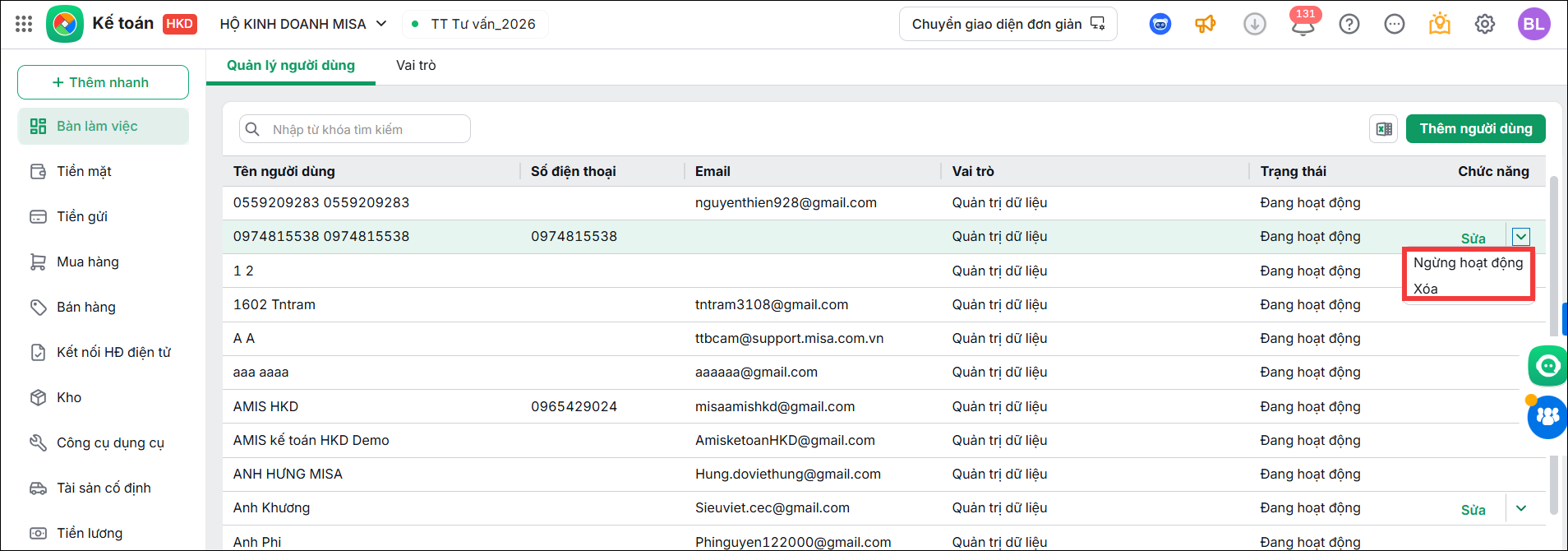The image size is (1568, 551).
Task: Click the orange gift box icon
Action: (1440, 24)
